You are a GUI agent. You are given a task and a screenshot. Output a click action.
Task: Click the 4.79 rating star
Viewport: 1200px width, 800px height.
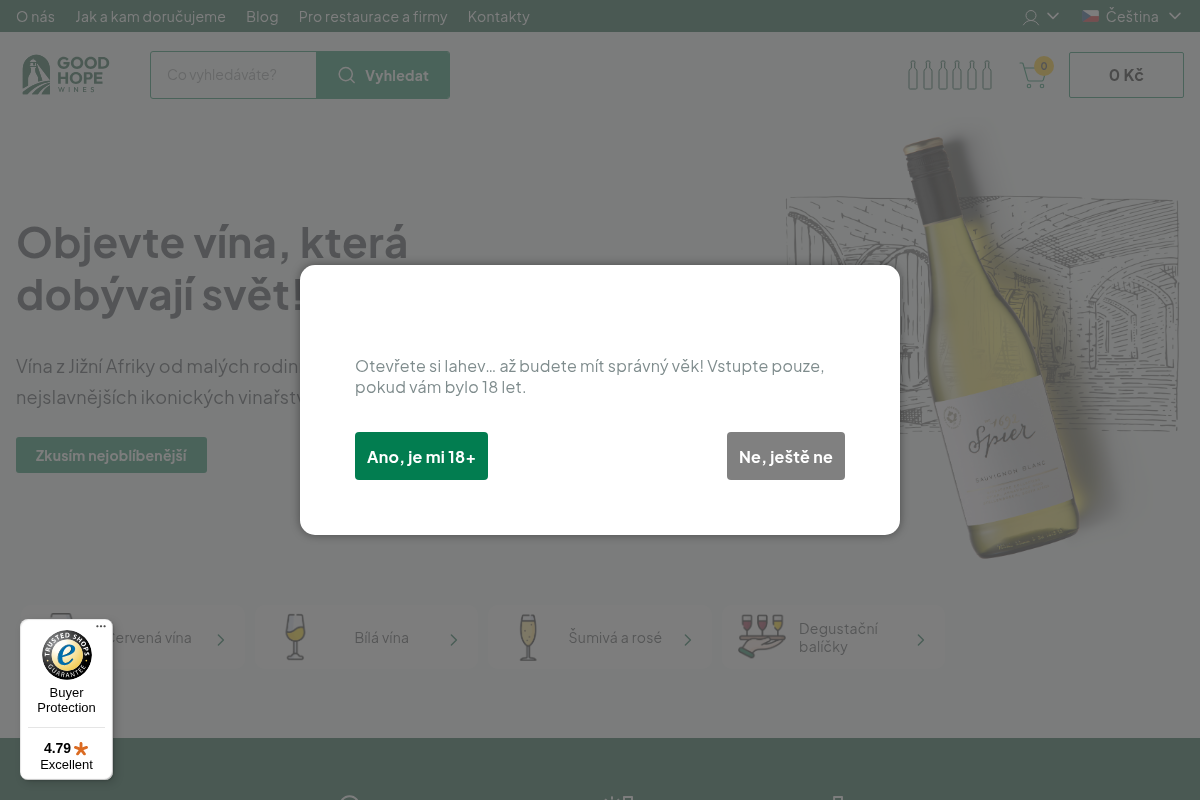pyautogui.click(x=81, y=749)
